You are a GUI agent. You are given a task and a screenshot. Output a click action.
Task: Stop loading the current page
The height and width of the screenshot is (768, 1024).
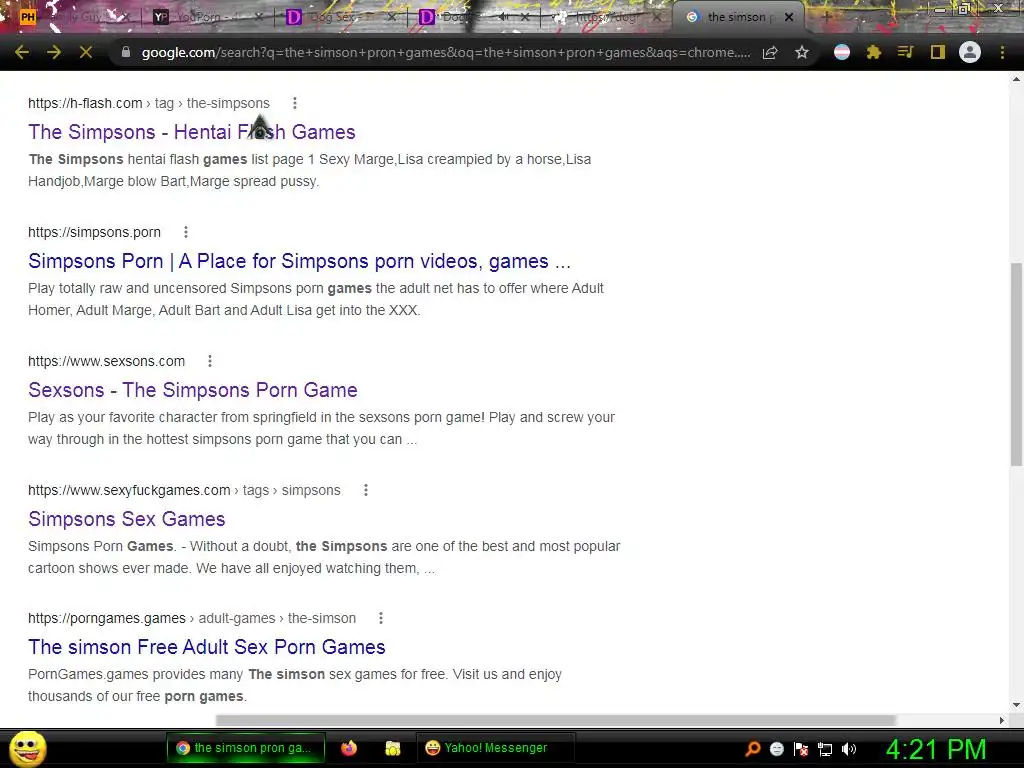click(86, 52)
